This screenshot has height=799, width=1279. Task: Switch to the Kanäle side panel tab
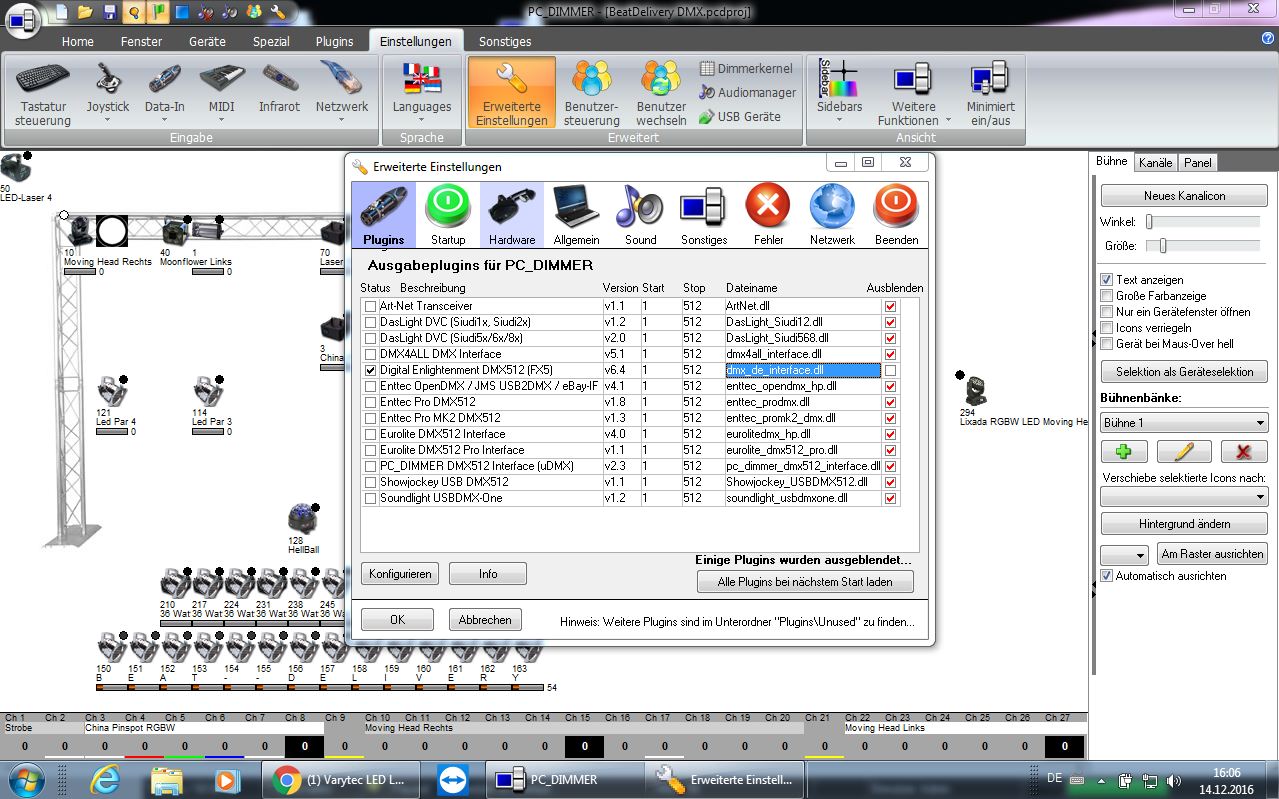click(1156, 162)
